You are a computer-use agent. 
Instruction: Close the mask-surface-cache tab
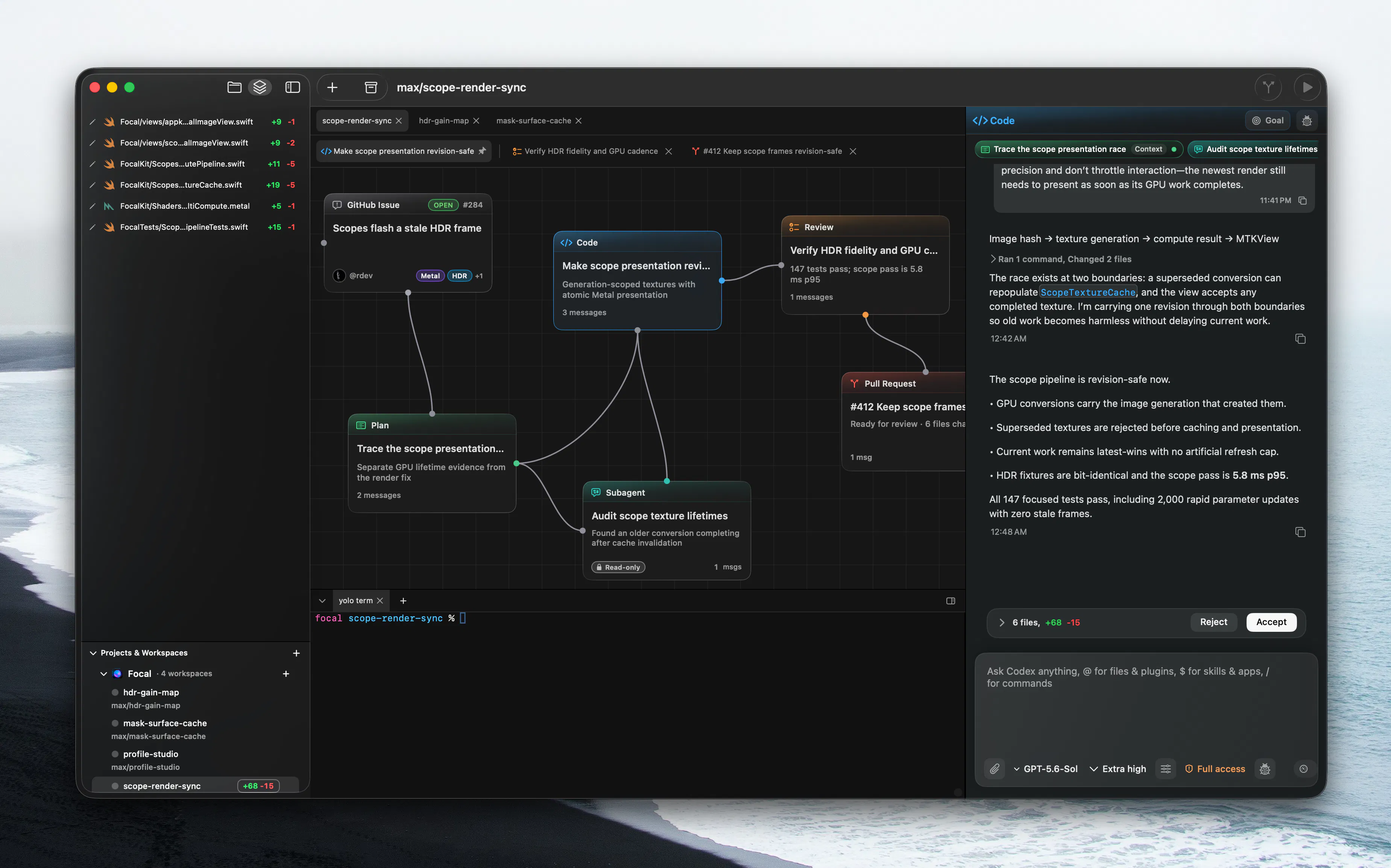(x=578, y=121)
